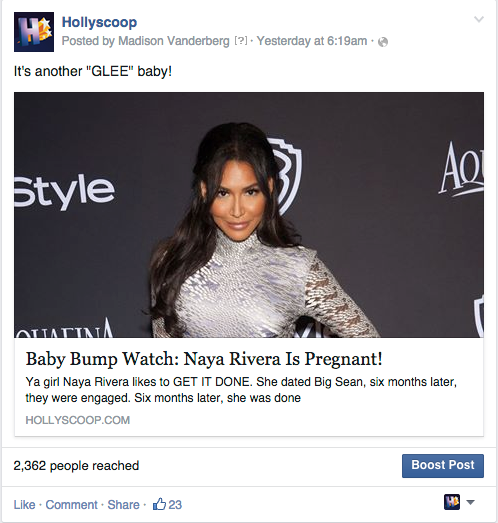Viewport: 498px width, 523px height.
Task: Open Madison Vanderberg's profile link
Action: (174, 41)
